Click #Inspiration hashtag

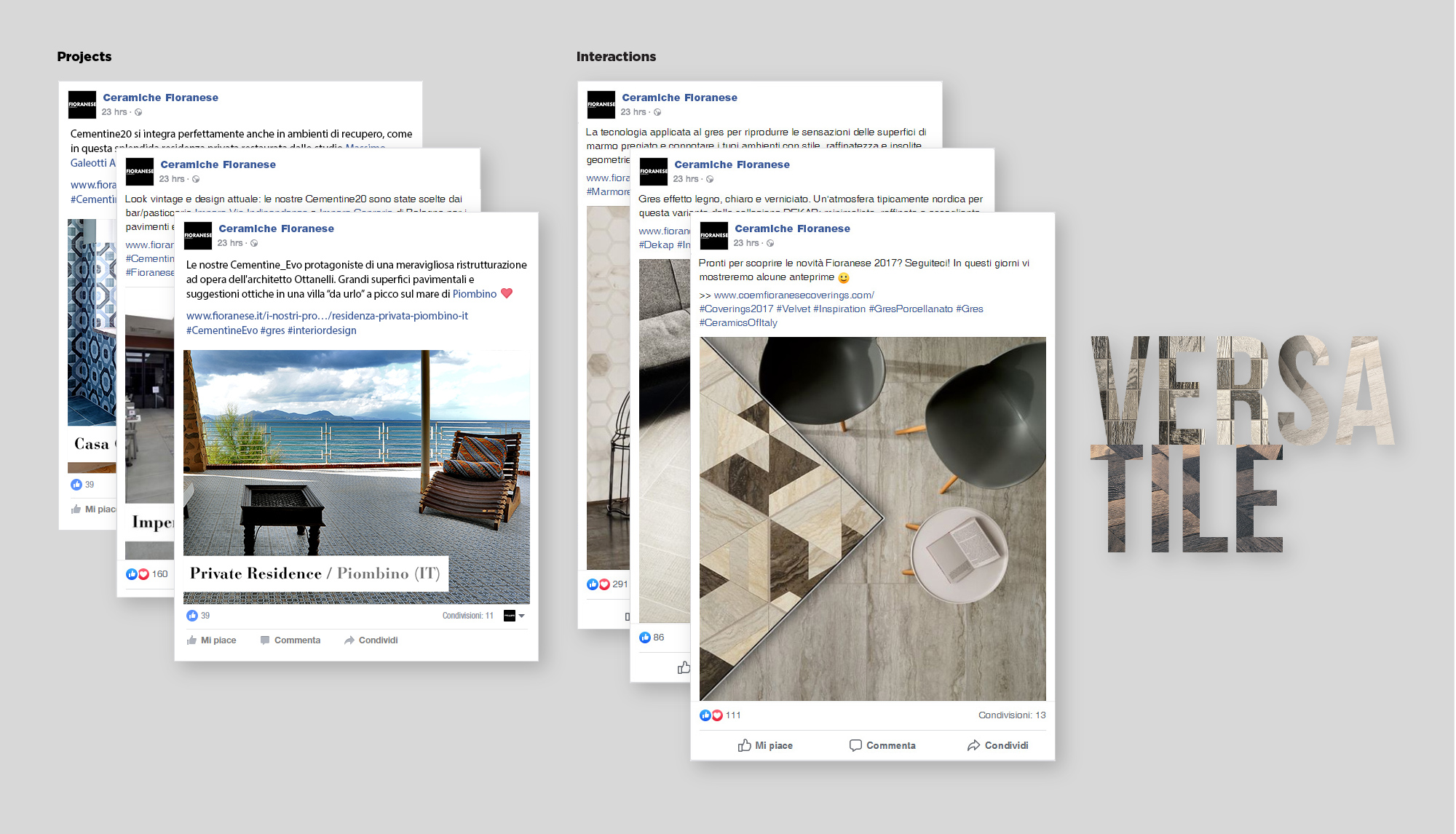[x=839, y=309]
